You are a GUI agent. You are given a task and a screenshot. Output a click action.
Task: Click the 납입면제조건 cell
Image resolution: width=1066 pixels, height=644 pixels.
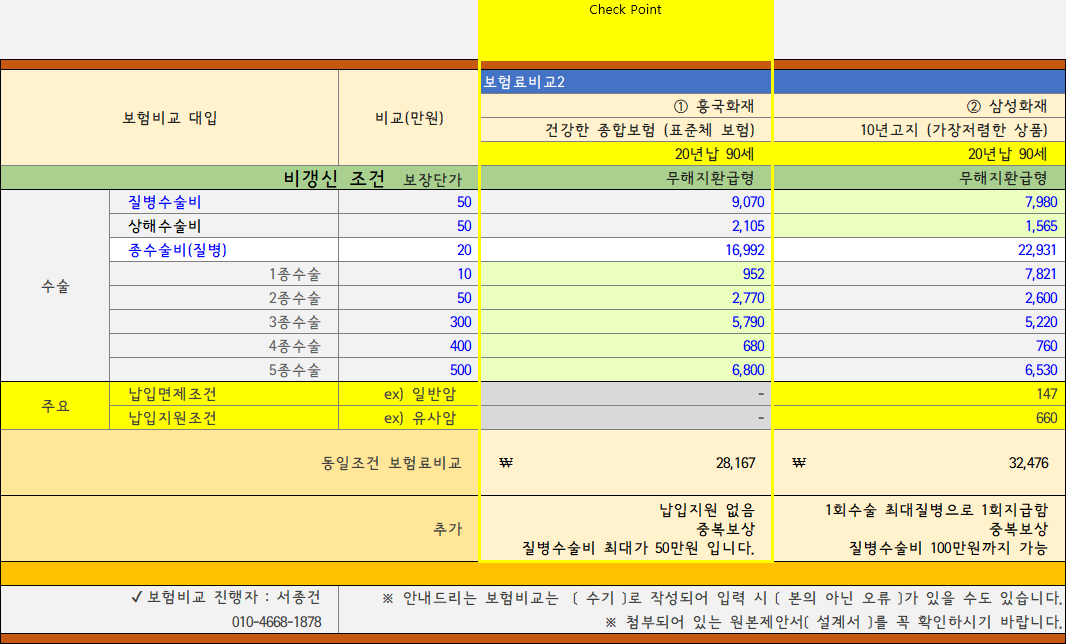[172, 393]
